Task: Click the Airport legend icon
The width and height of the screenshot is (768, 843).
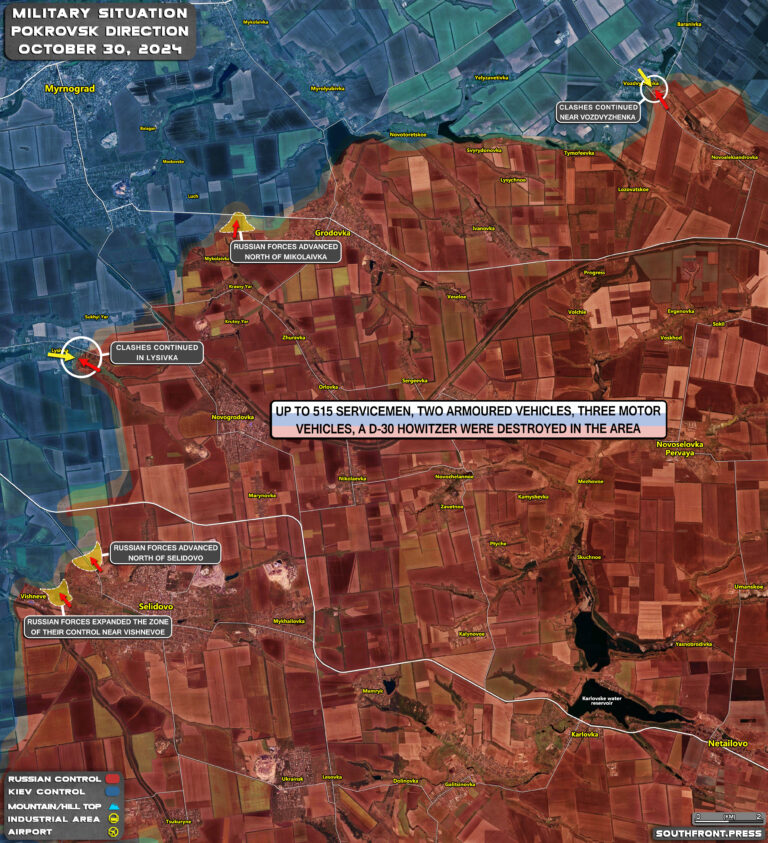Action: click(x=115, y=831)
